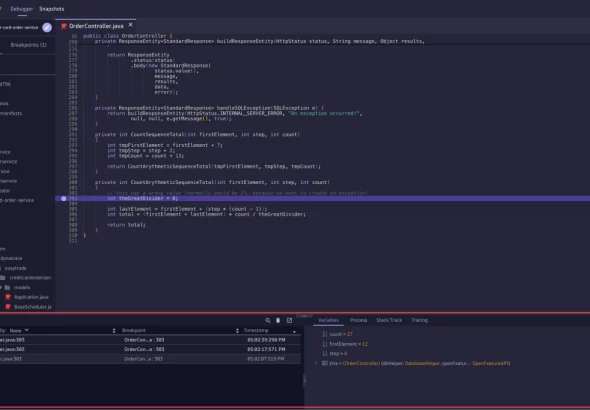Click the CountSequenceTotal method declaration
The height and width of the screenshot is (410, 590).
[197, 134]
